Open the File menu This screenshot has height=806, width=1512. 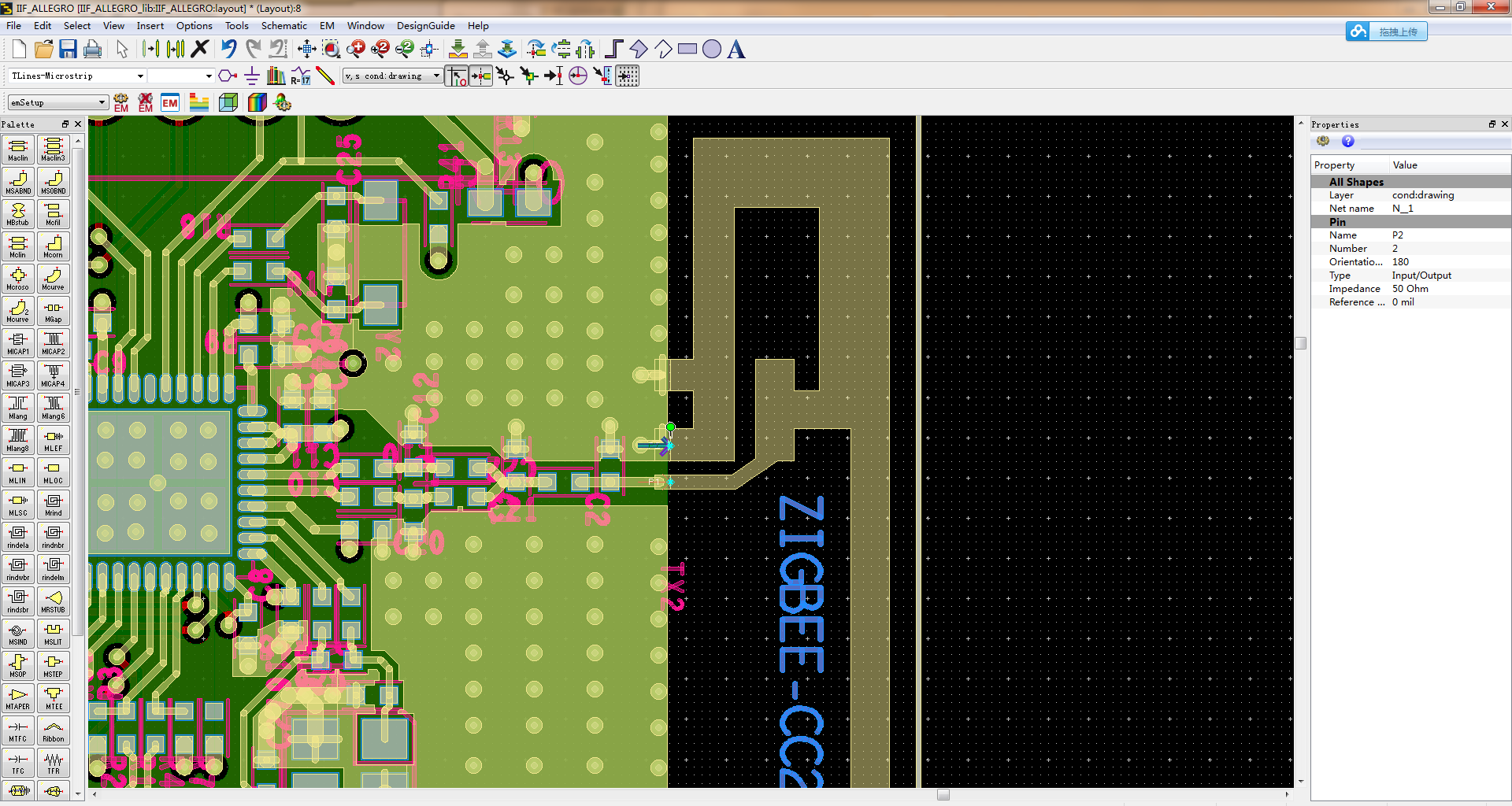(13, 25)
